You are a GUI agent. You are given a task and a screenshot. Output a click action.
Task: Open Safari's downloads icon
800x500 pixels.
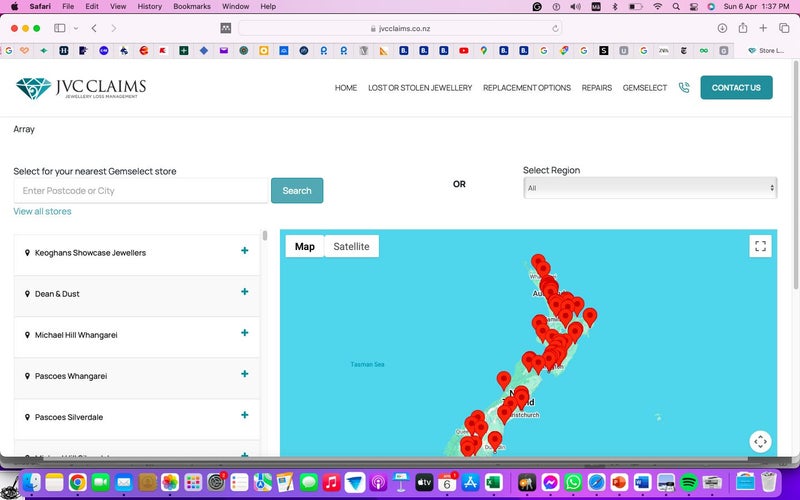point(722,28)
